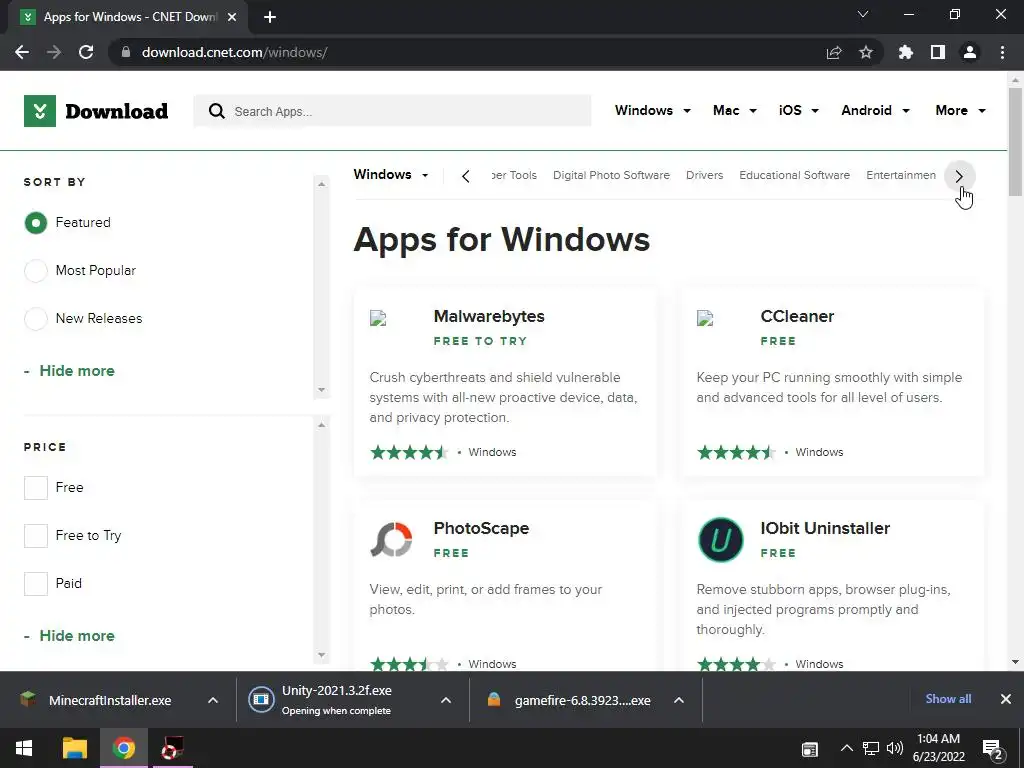
Task: Open the Entertainment category
Action: click(901, 175)
